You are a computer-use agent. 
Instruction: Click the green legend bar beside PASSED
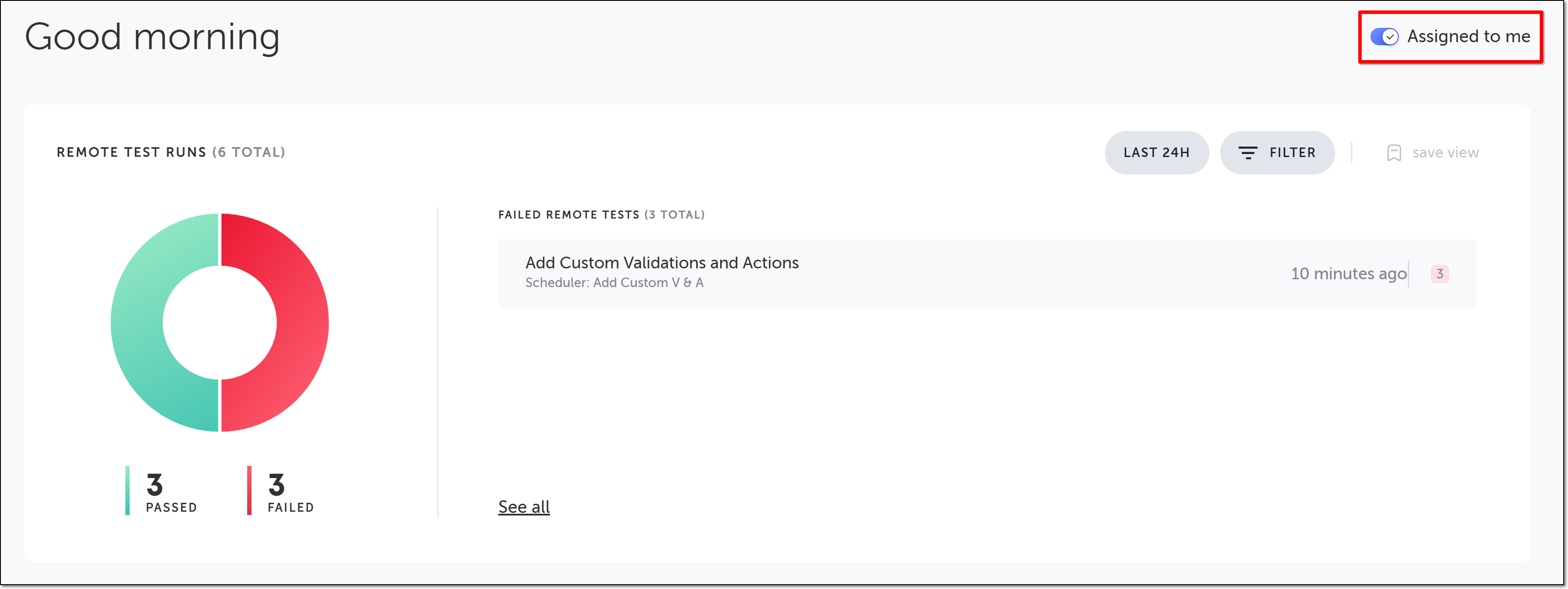point(127,490)
